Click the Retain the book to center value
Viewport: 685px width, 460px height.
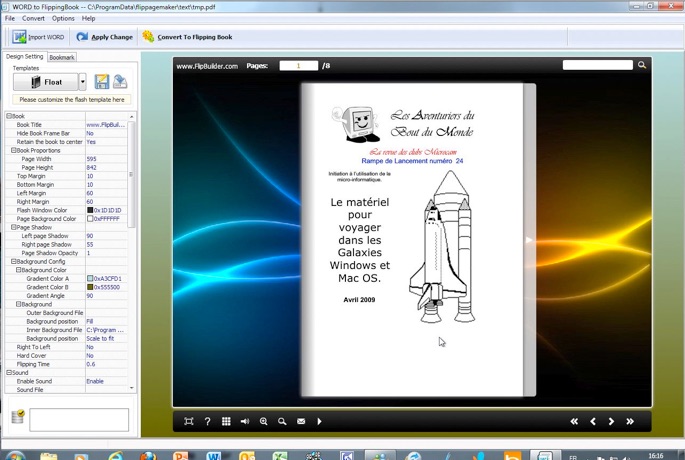(106, 142)
